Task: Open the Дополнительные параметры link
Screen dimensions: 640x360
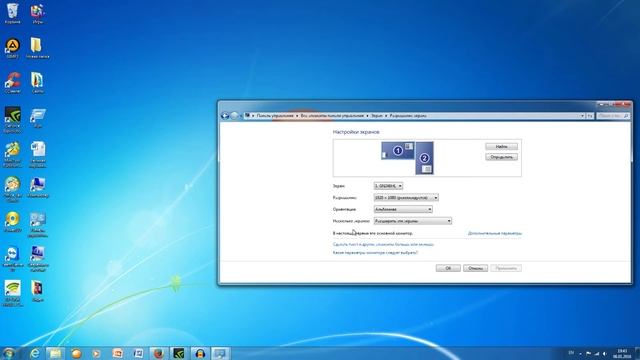Action: click(x=495, y=233)
